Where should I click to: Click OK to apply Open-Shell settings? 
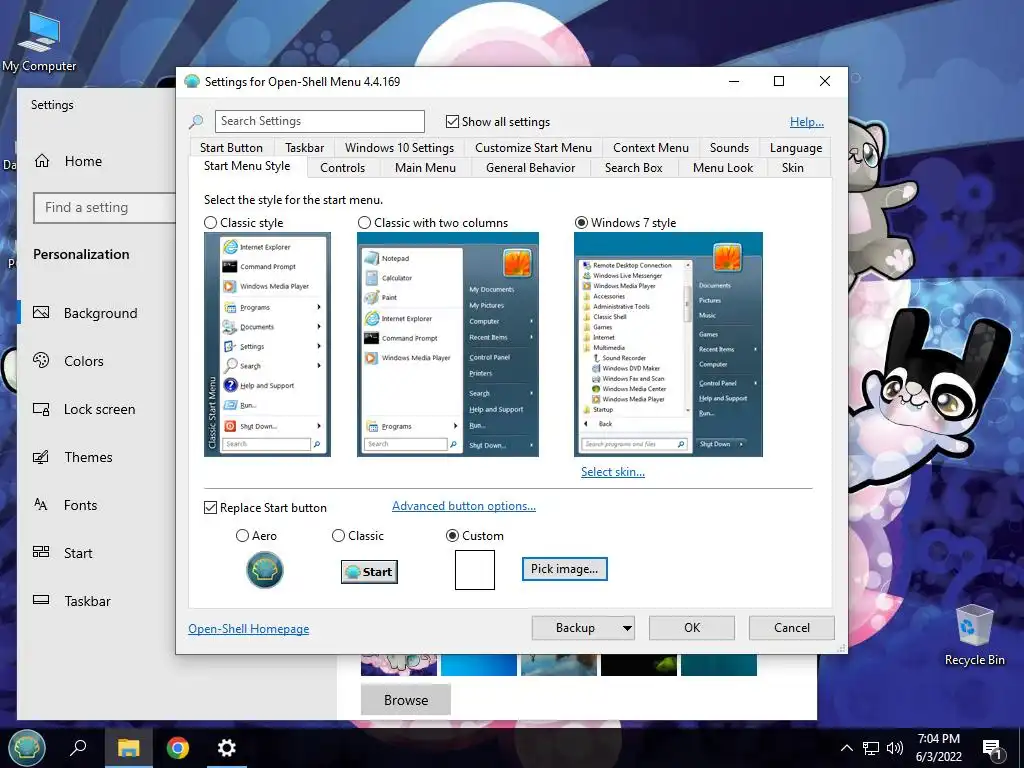pos(692,628)
